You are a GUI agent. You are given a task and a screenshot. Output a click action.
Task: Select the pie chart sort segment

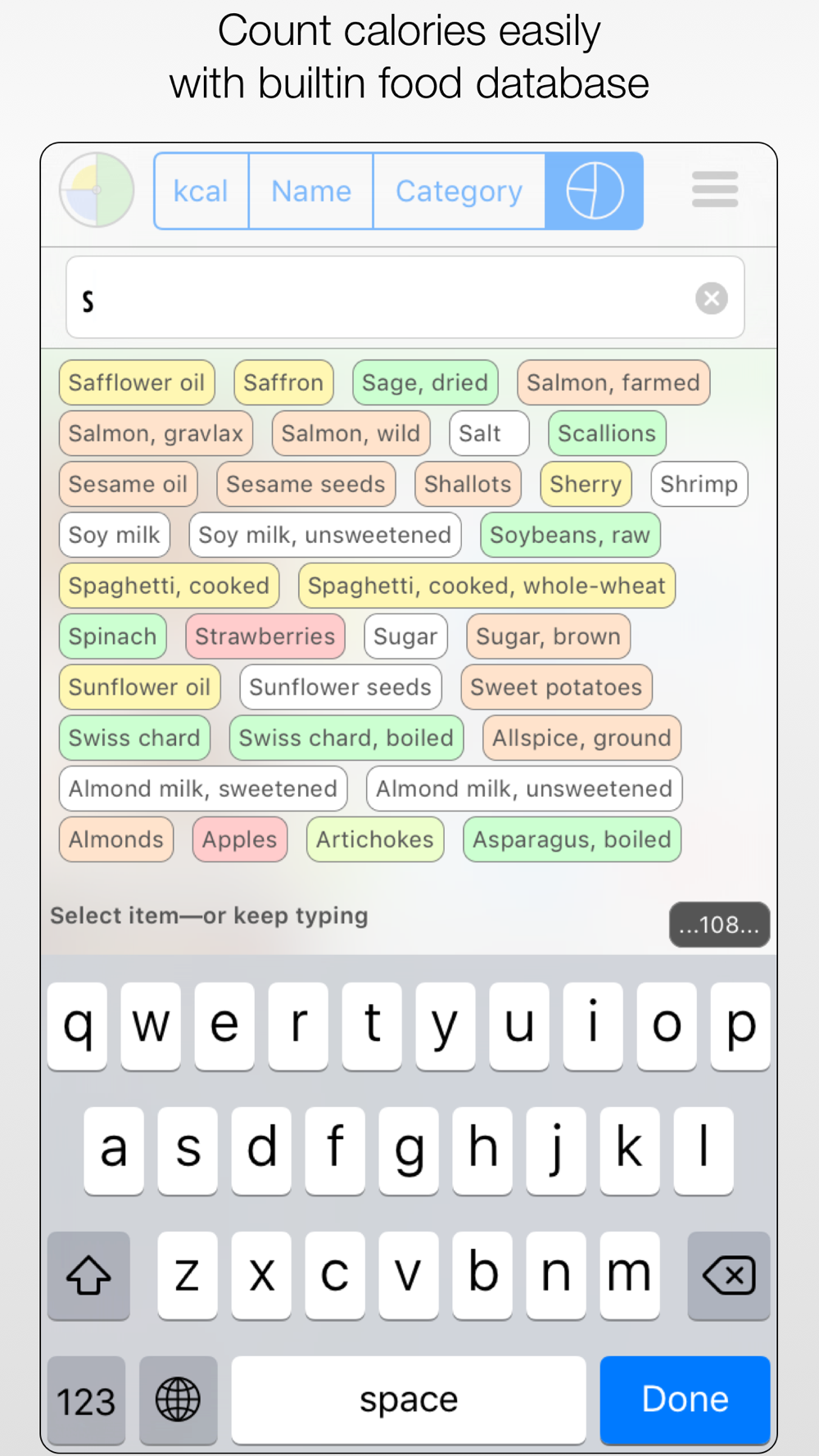(x=594, y=191)
